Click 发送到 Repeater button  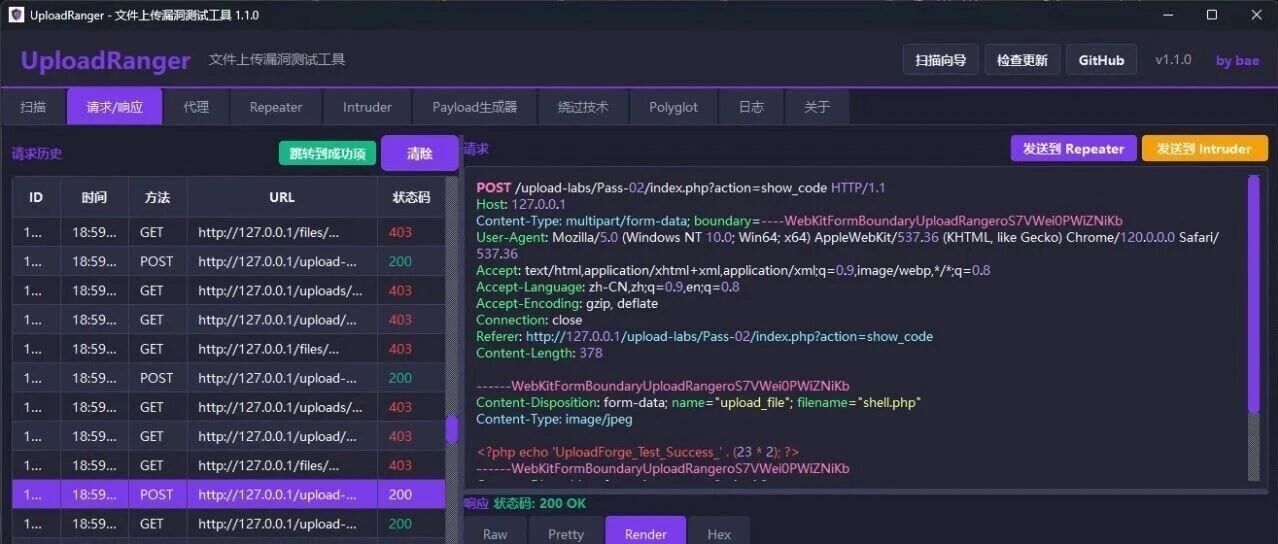1073,148
